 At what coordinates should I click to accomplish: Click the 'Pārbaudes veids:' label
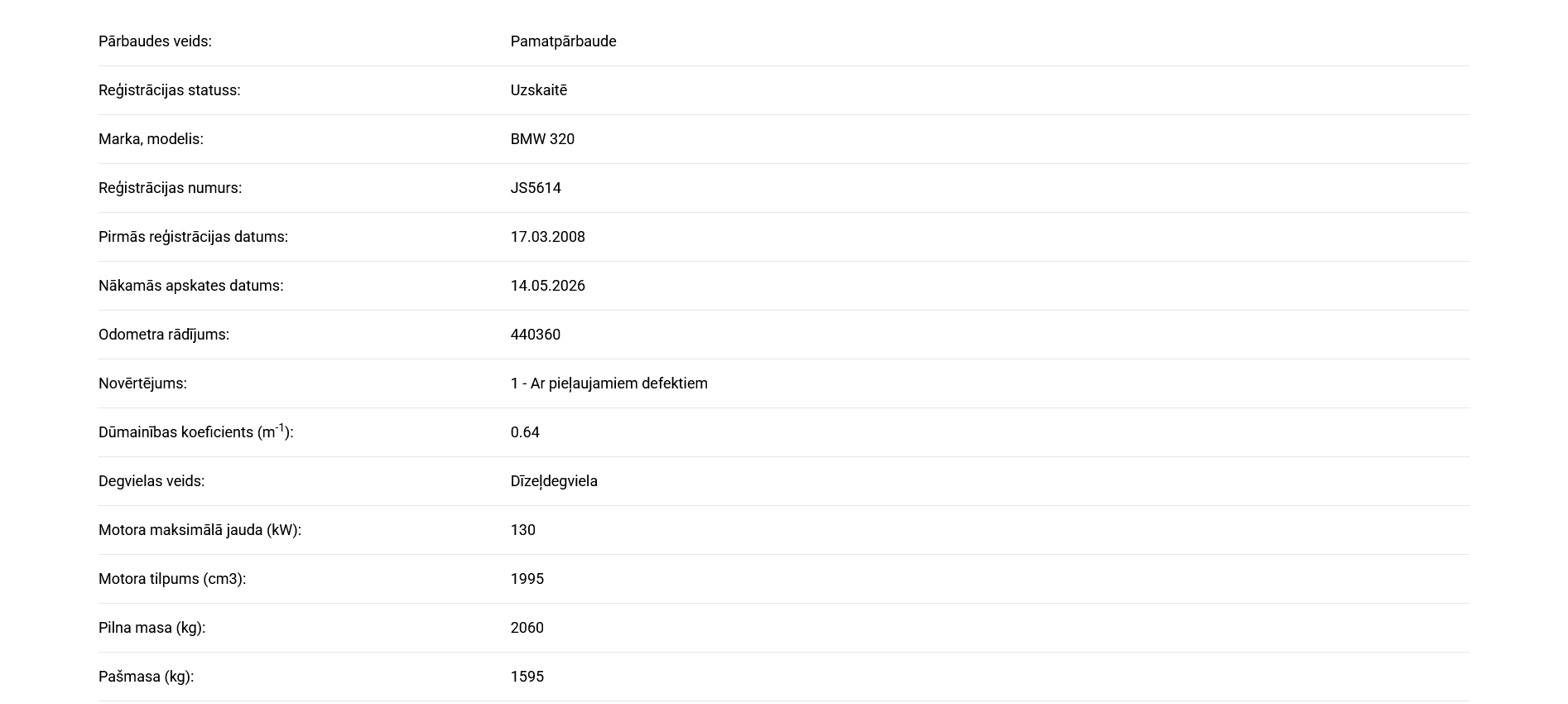pyautogui.click(x=155, y=41)
